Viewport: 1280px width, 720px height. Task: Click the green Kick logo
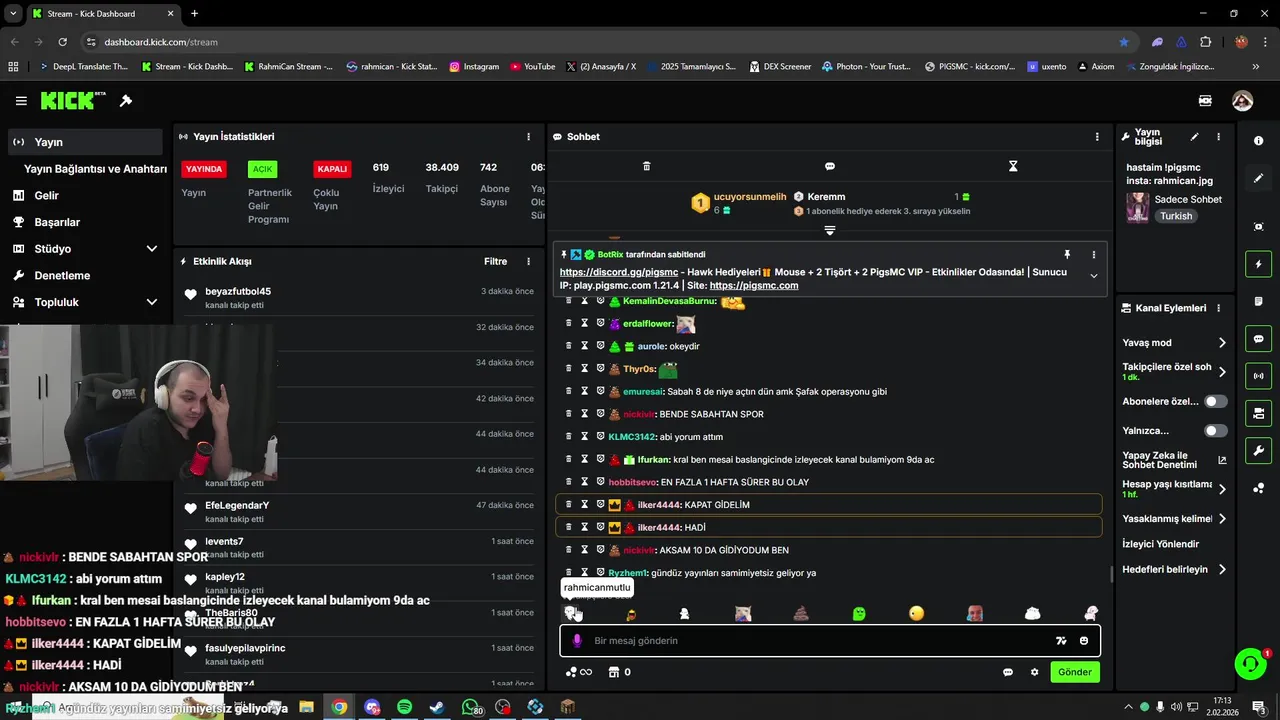[73, 100]
